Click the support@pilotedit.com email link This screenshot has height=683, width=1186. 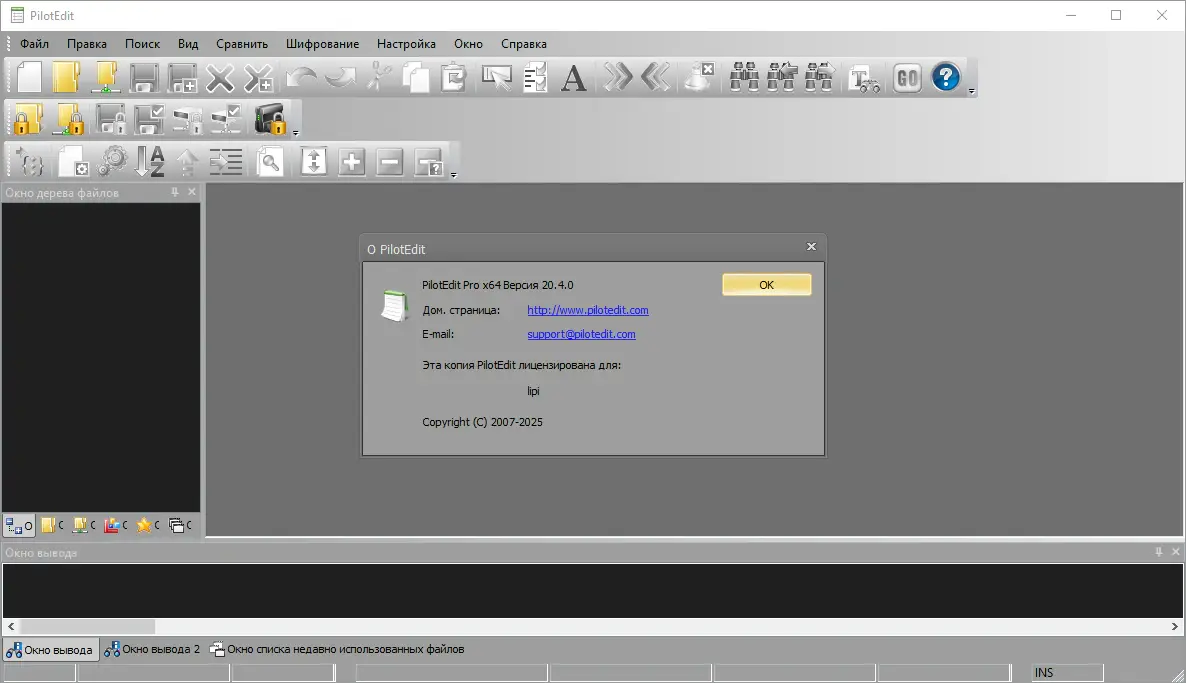click(581, 334)
